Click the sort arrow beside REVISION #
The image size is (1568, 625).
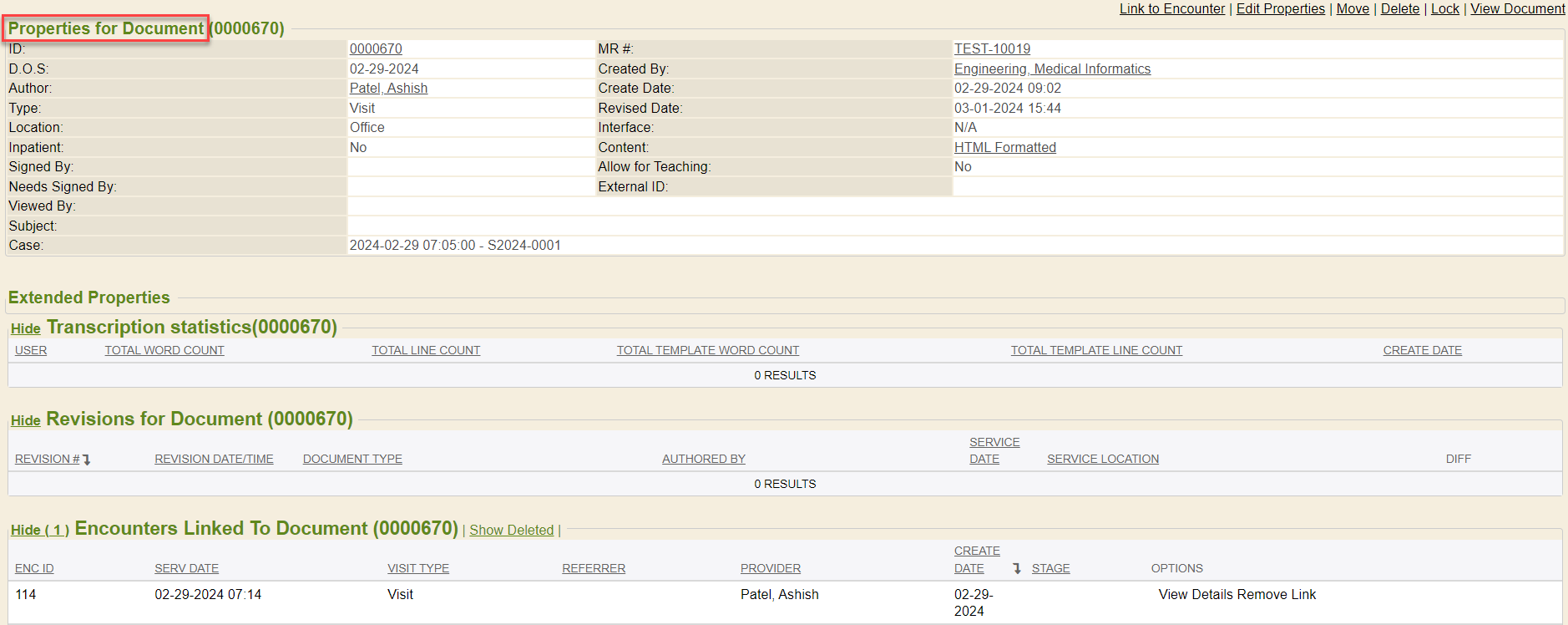point(86,460)
